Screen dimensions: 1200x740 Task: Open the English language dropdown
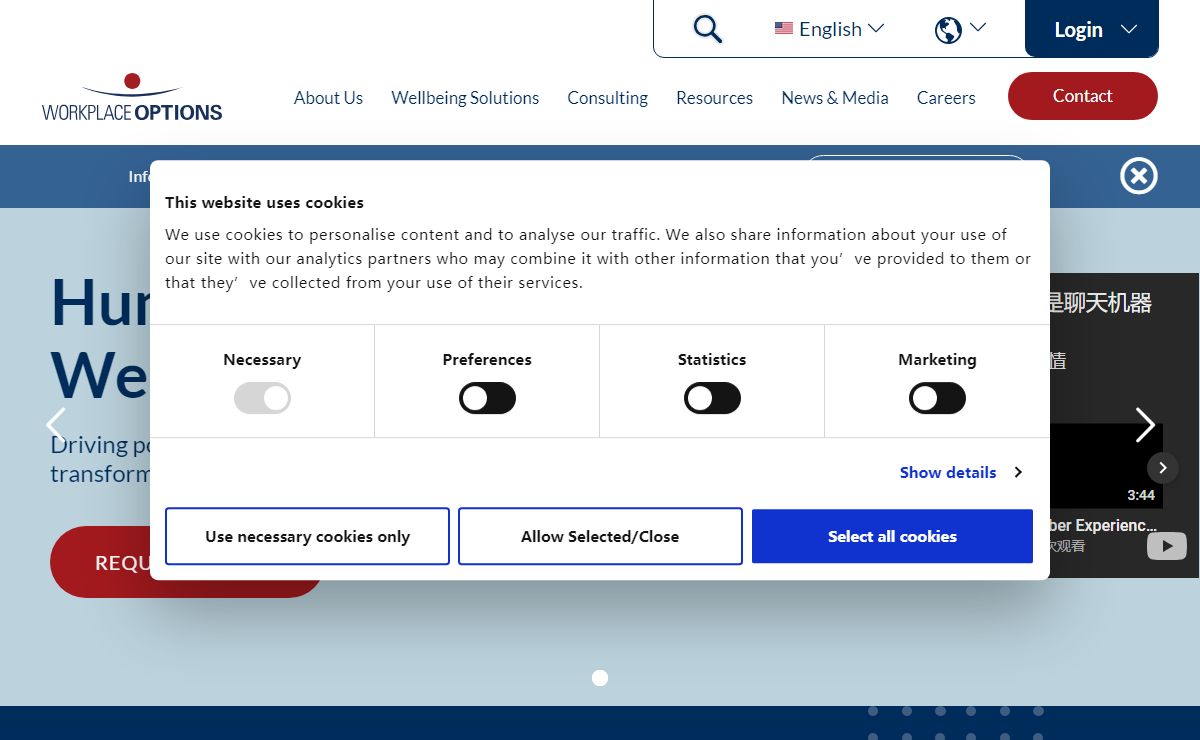(829, 29)
